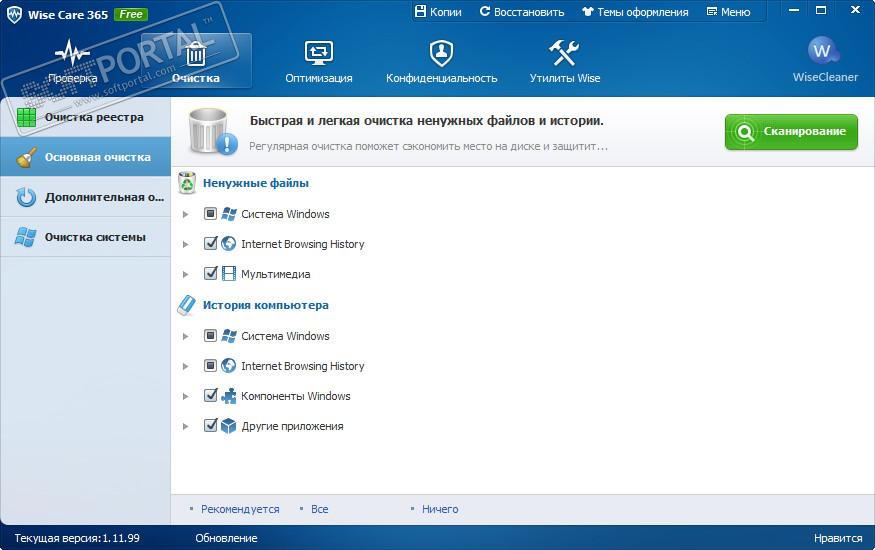Image resolution: width=875 pixels, height=550 pixels.
Task: Select the Очистка trash can tab
Action: coord(196,61)
